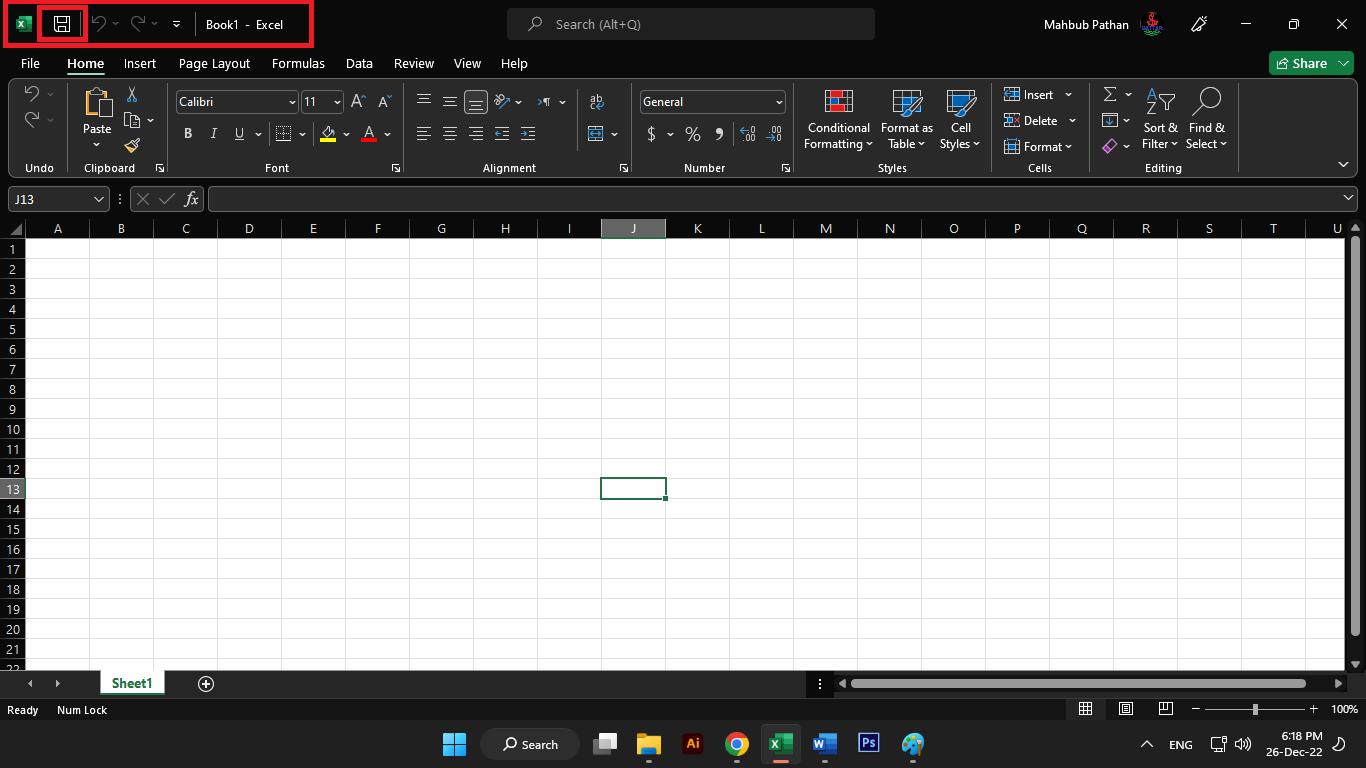Open Sort & Filter menu
1366x768 pixels.
pos(1160,119)
